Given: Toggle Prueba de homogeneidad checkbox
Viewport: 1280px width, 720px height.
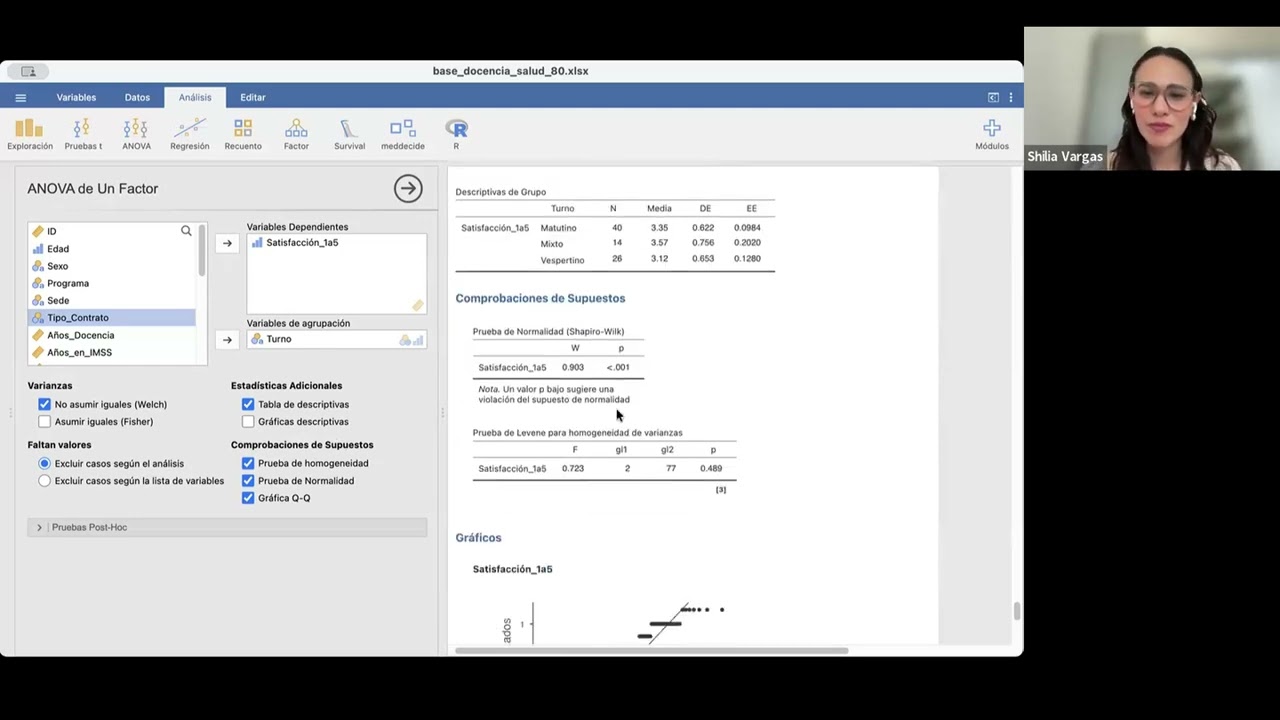Looking at the screenshot, I should click(248, 463).
